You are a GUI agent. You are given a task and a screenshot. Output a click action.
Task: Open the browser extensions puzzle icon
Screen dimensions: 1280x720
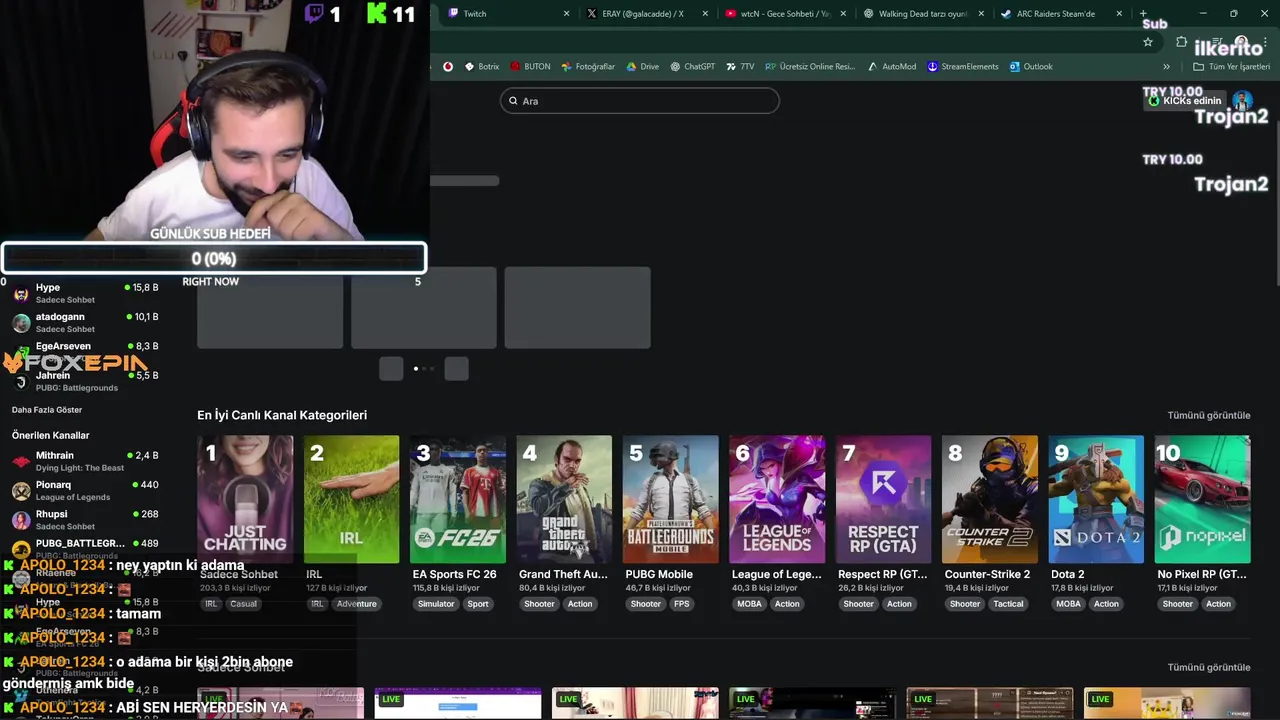(1181, 42)
